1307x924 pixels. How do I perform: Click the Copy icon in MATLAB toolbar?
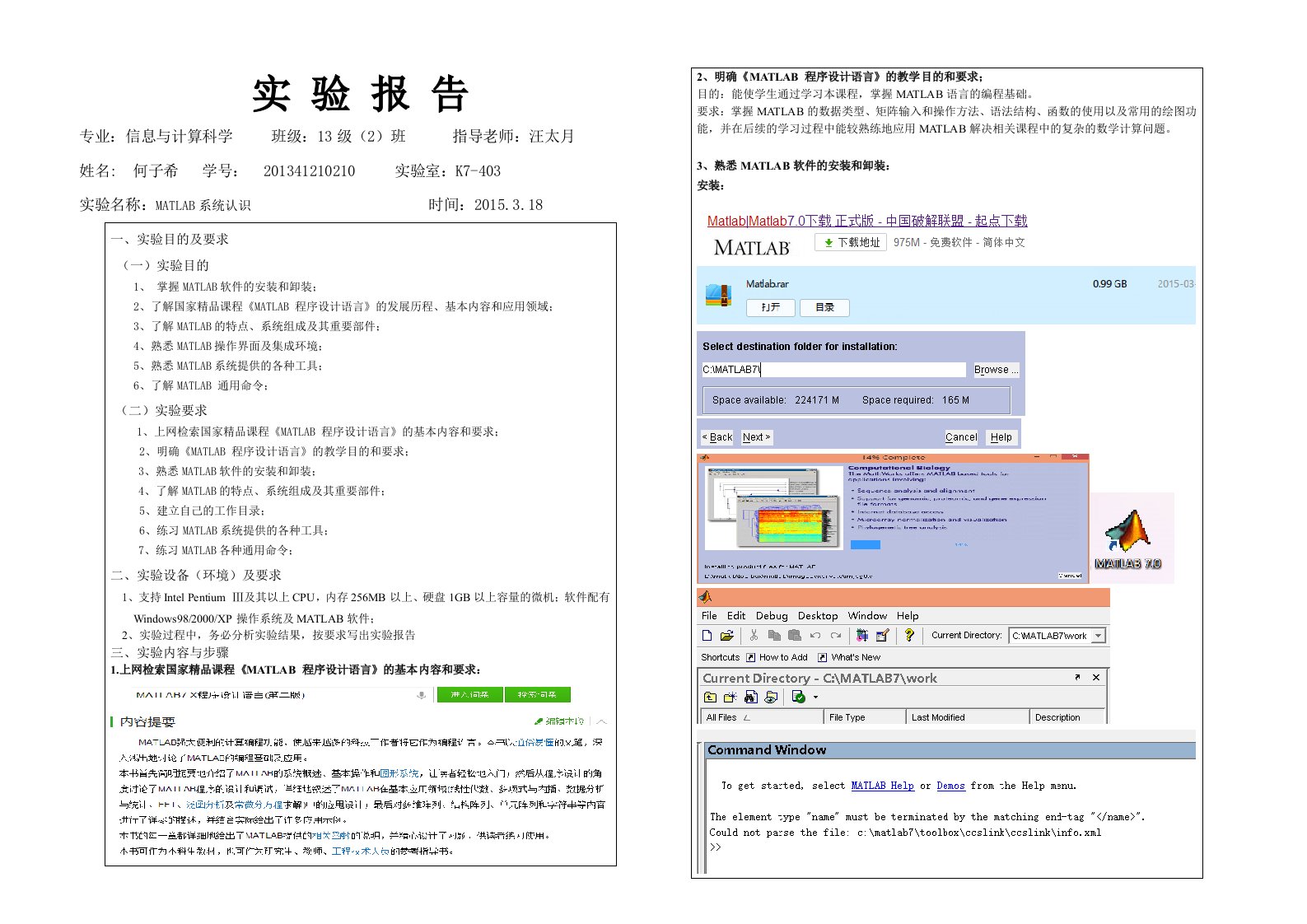(773, 635)
